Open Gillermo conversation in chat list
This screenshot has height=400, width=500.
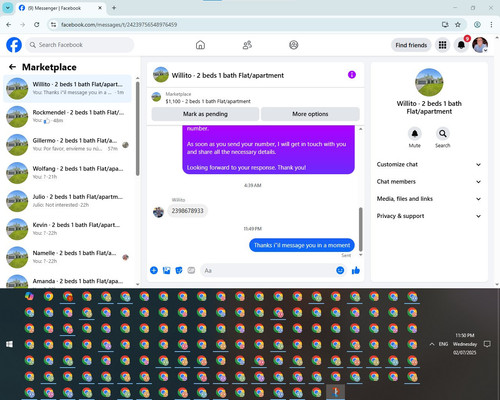(68, 145)
